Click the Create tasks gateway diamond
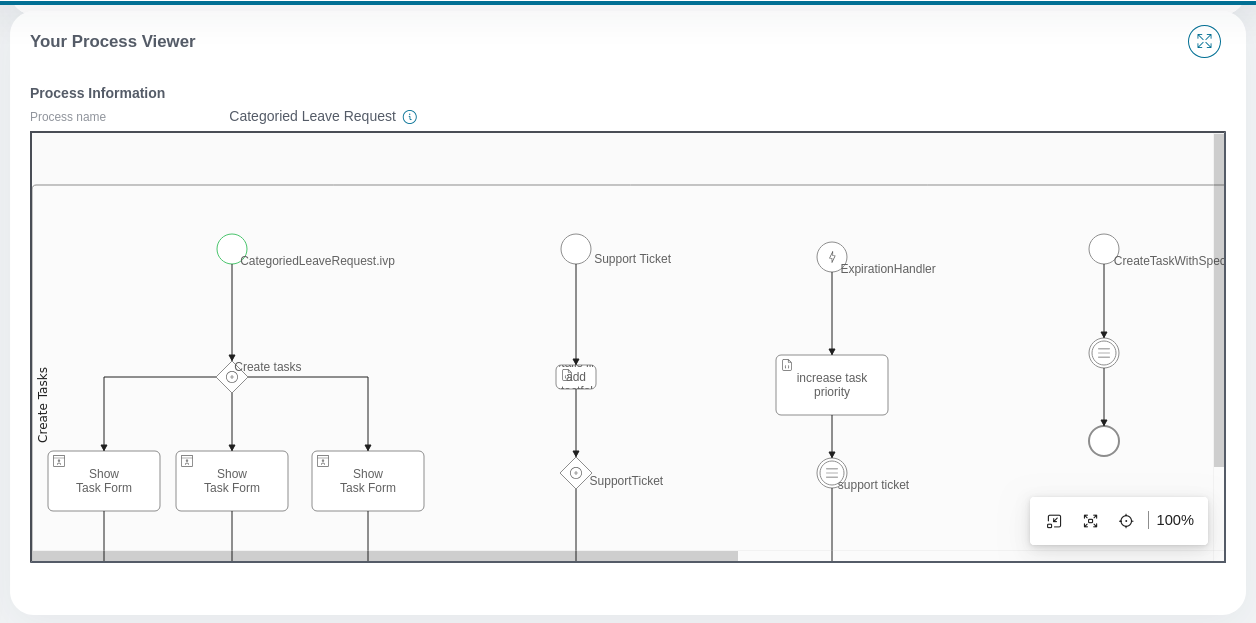This screenshot has width=1256, height=623. pyautogui.click(x=232, y=377)
